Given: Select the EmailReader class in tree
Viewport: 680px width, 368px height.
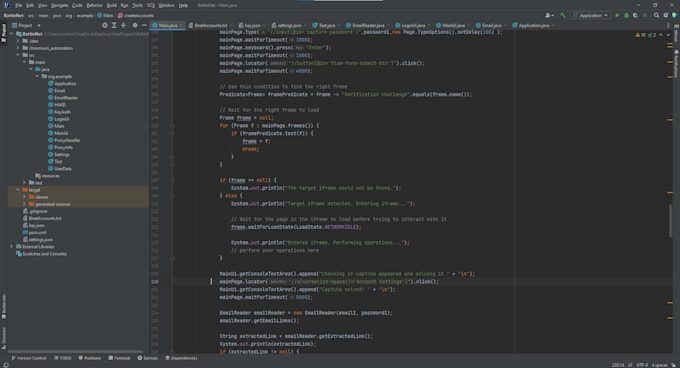Looking at the screenshot, I should click(x=66, y=98).
